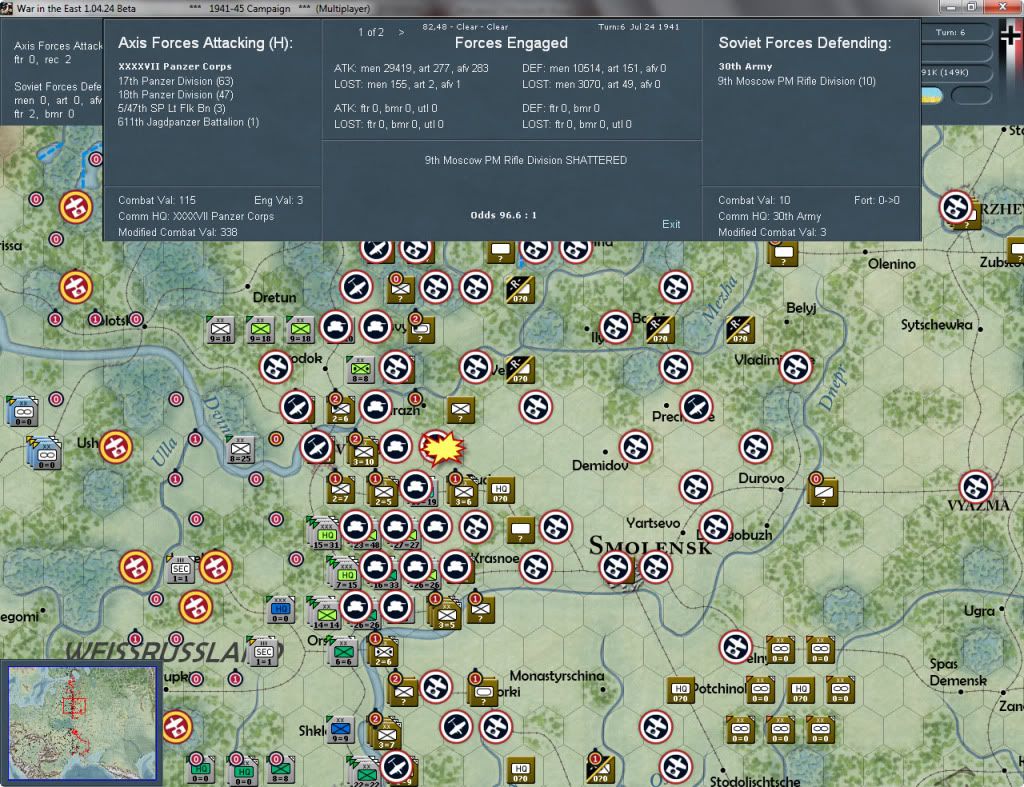This screenshot has height=787, width=1024.
Task: Click 17th Panzer Division (63) entry
Action: 176,81
